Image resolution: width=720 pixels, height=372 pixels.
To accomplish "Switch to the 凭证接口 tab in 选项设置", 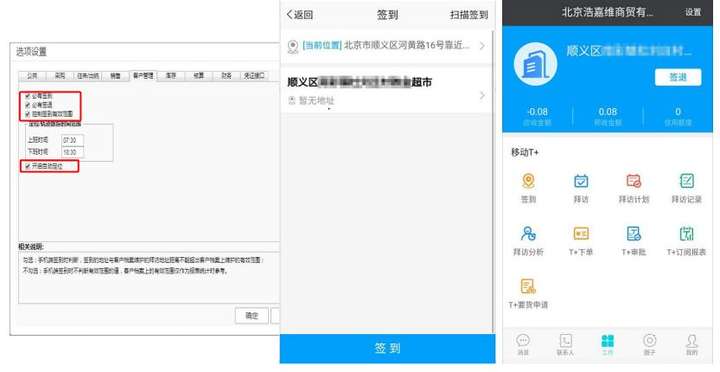I will (x=254, y=76).
